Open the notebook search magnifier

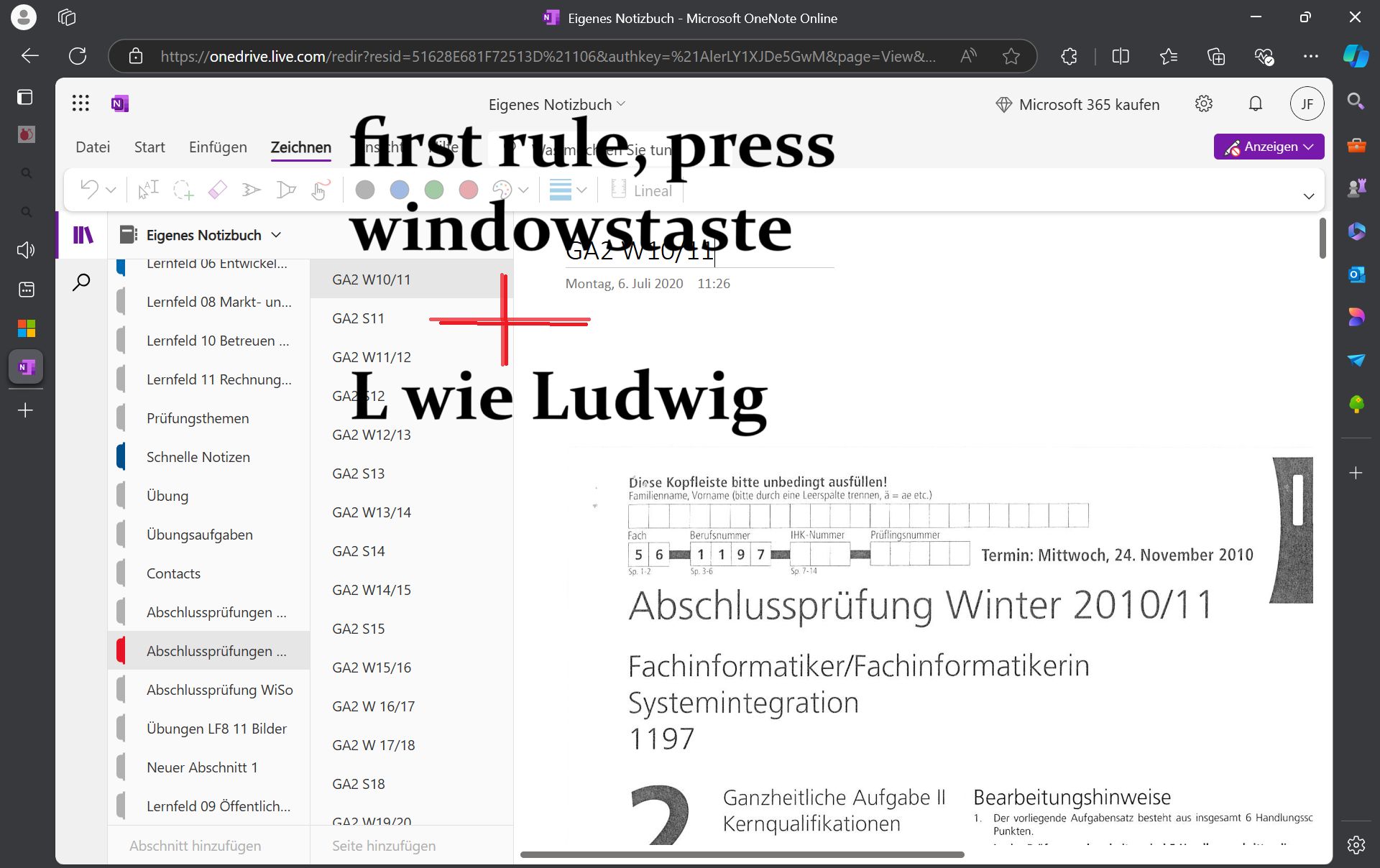pyautogui.click(x=82, y=282)
